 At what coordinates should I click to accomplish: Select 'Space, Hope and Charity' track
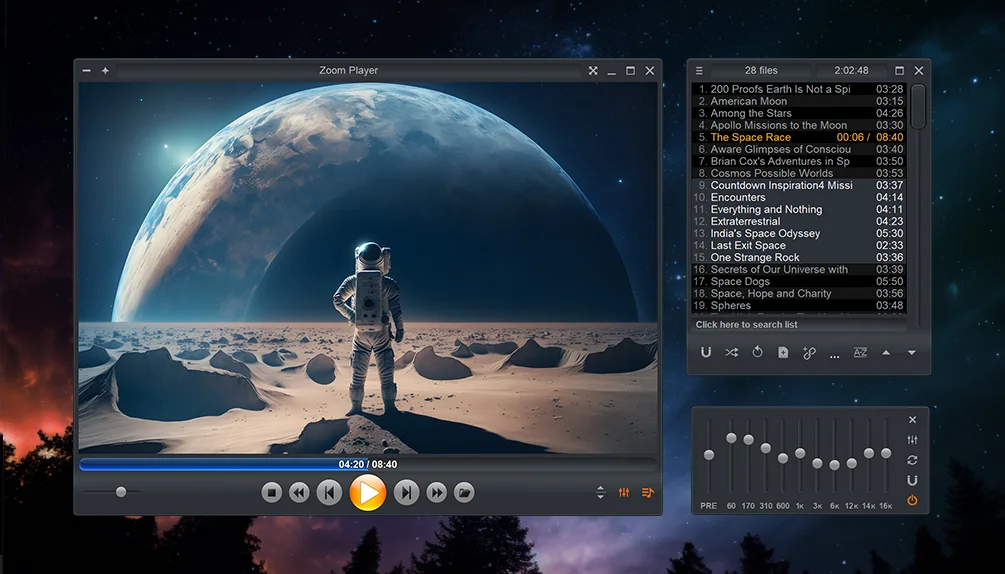pyautogui.click(x=799, y=293)
